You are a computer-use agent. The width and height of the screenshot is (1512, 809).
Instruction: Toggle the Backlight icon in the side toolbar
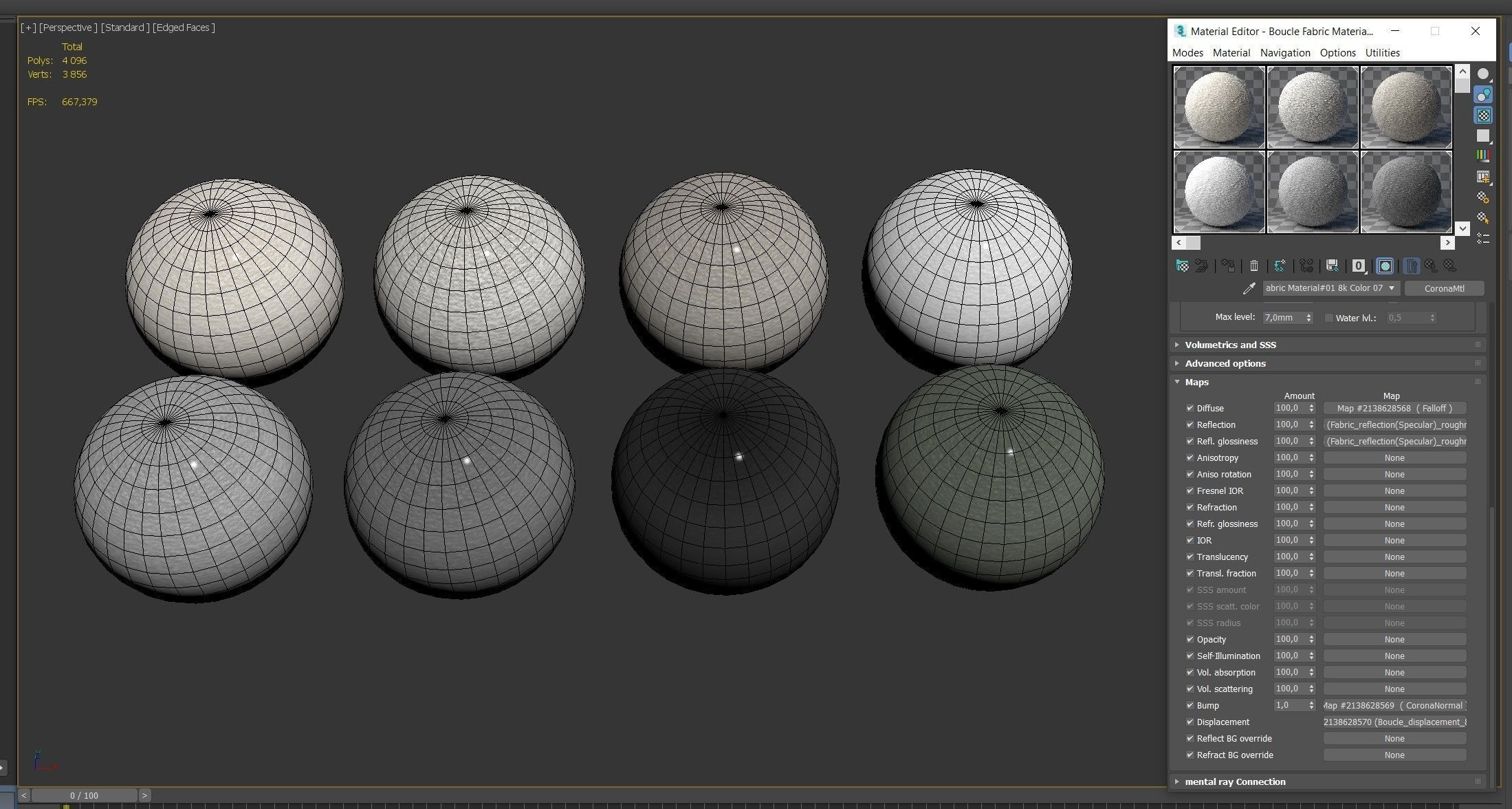1483,95
